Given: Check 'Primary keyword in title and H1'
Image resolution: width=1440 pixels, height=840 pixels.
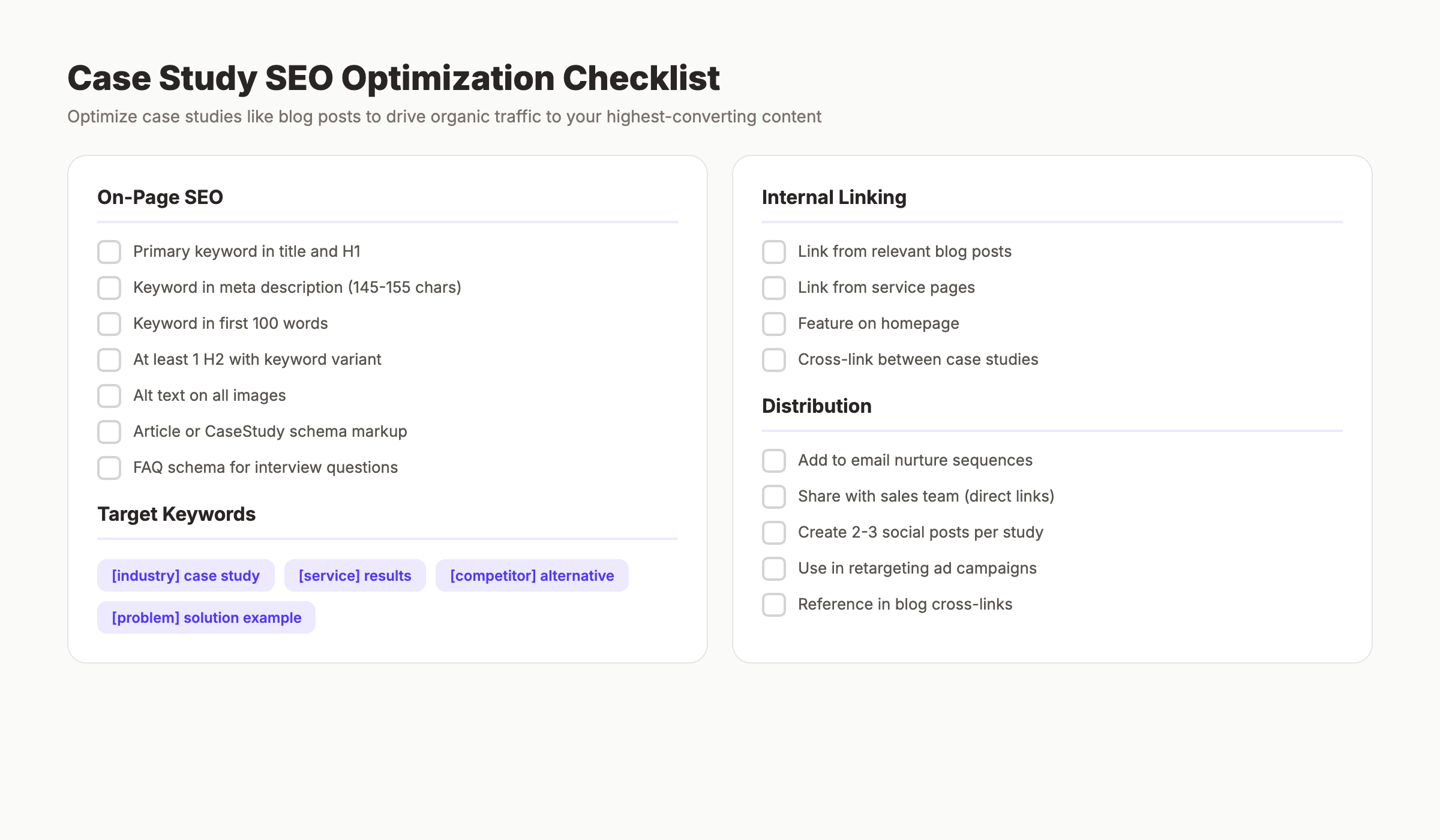Looking at the screenshot, I should 109,252.
